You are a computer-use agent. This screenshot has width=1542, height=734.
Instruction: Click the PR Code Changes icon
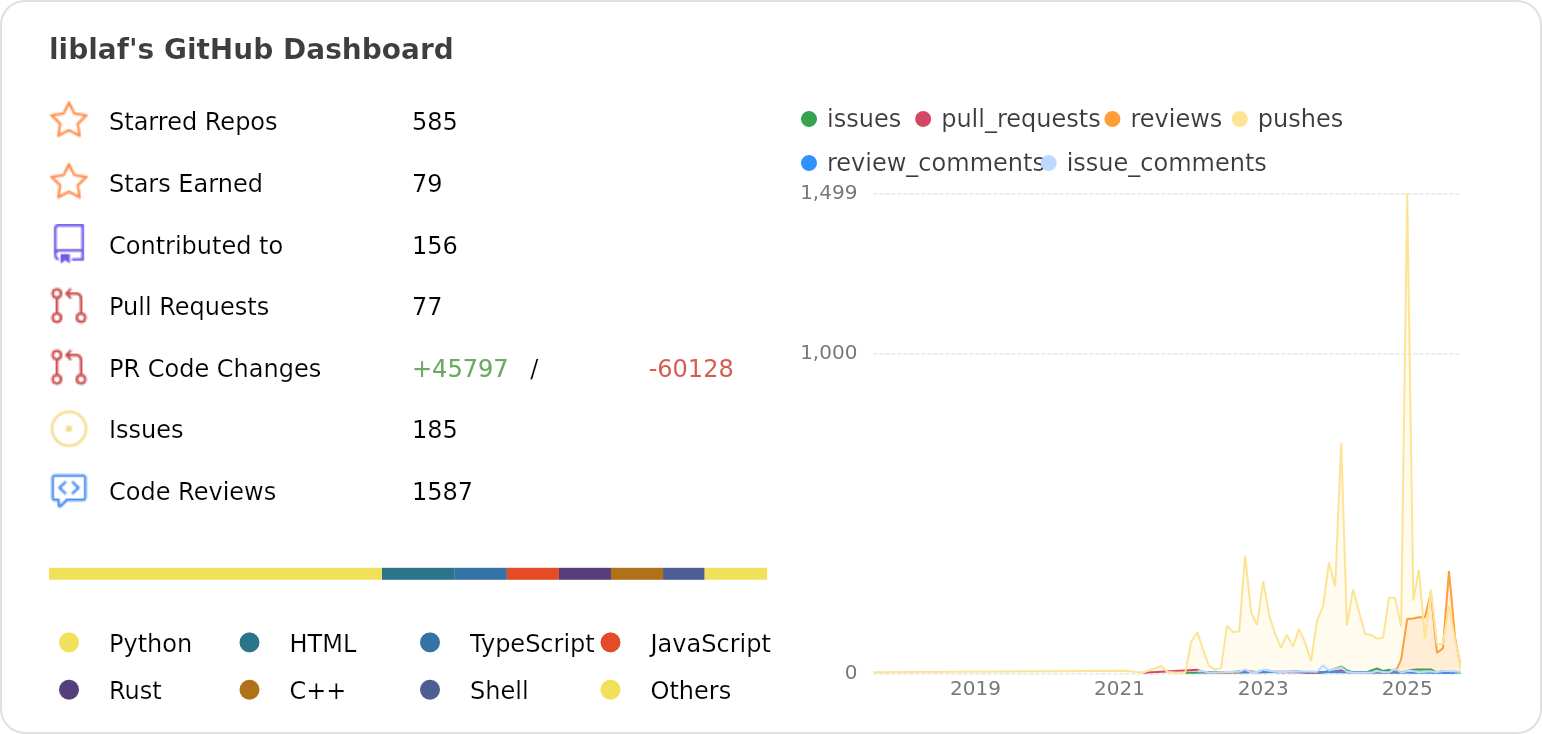(x=69, y=368)
